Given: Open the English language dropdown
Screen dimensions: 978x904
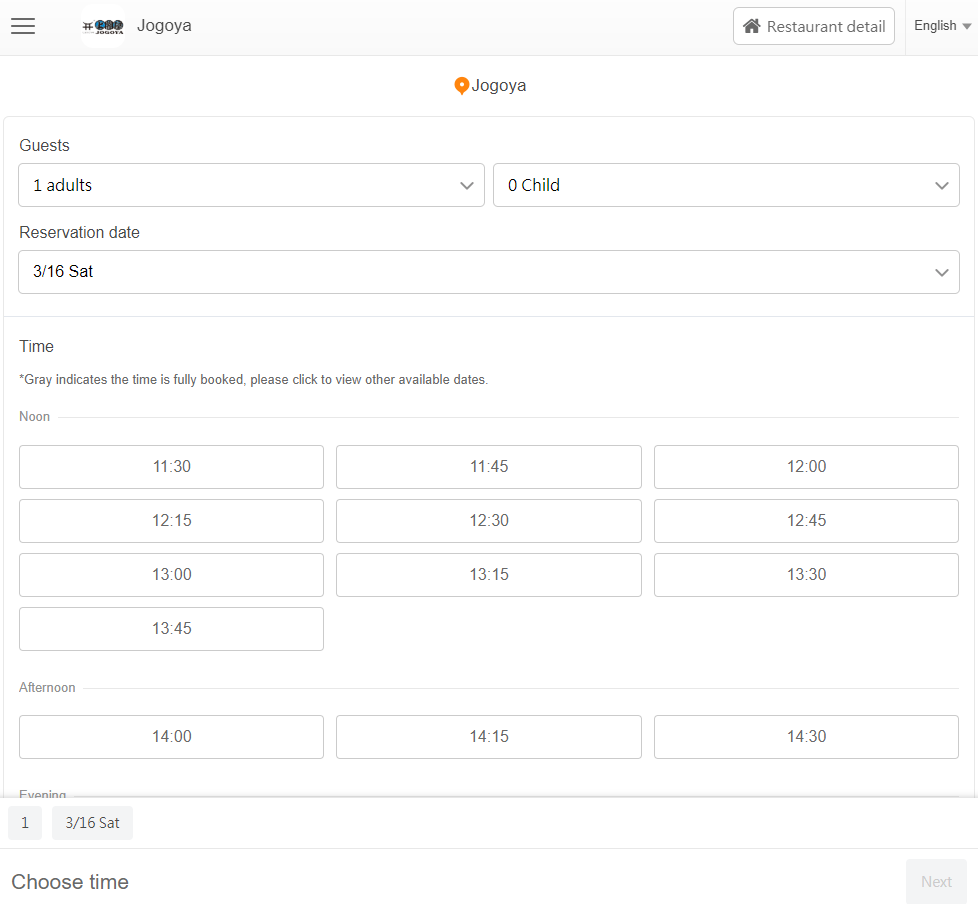Looking at the screenshot, I should coord(942,26).
